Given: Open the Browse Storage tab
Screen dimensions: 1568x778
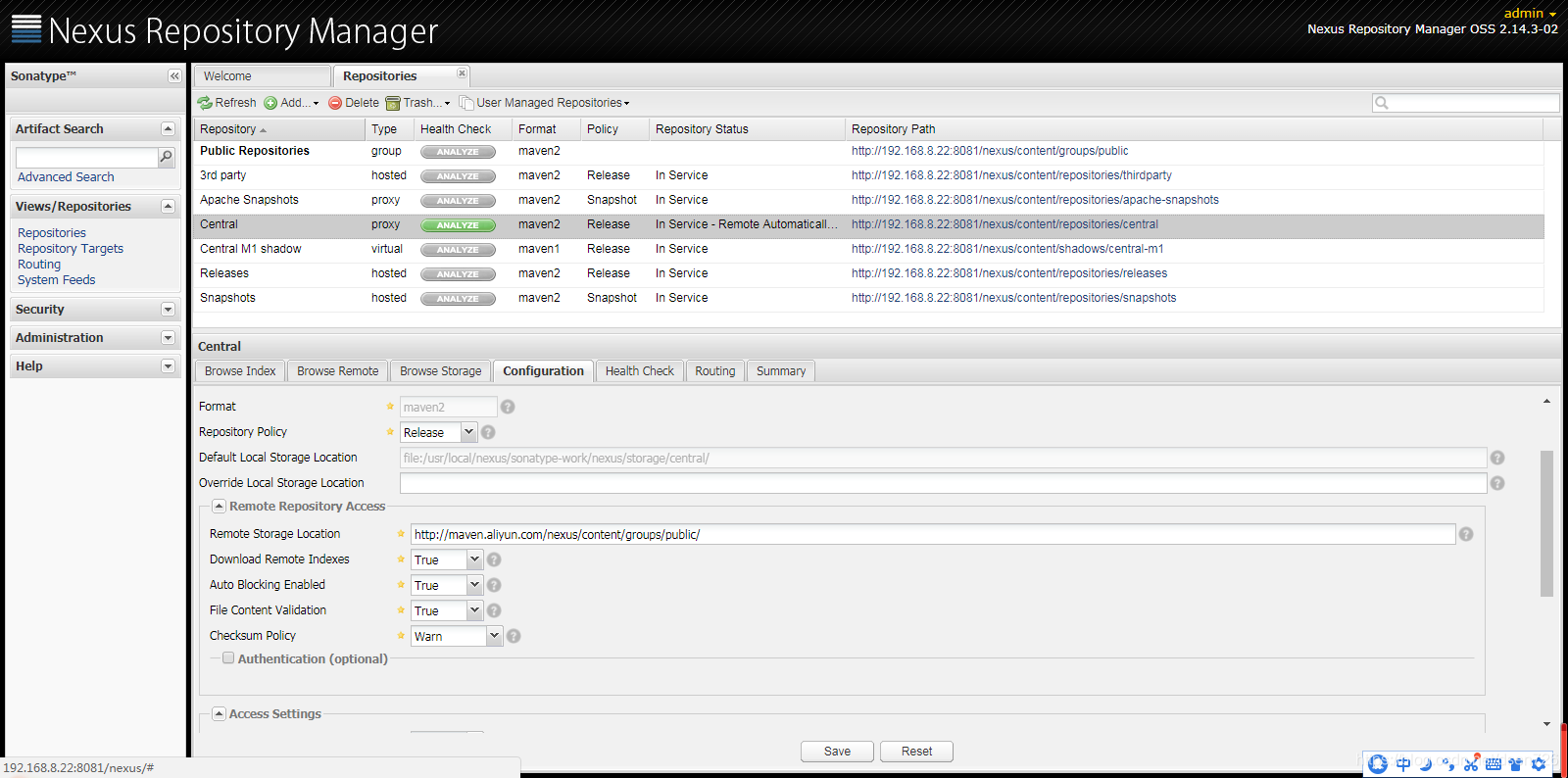Looking at the screenshot, I should (x=441, y=371).
